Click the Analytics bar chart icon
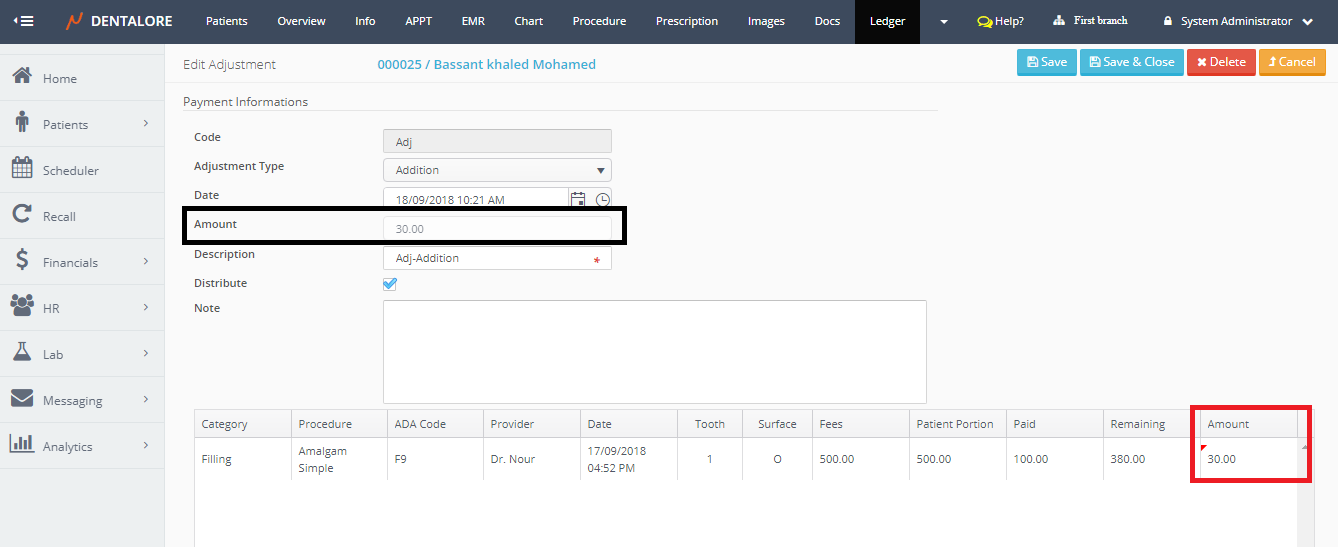Viewport: 1338px width, 547px height. point(21,445)
